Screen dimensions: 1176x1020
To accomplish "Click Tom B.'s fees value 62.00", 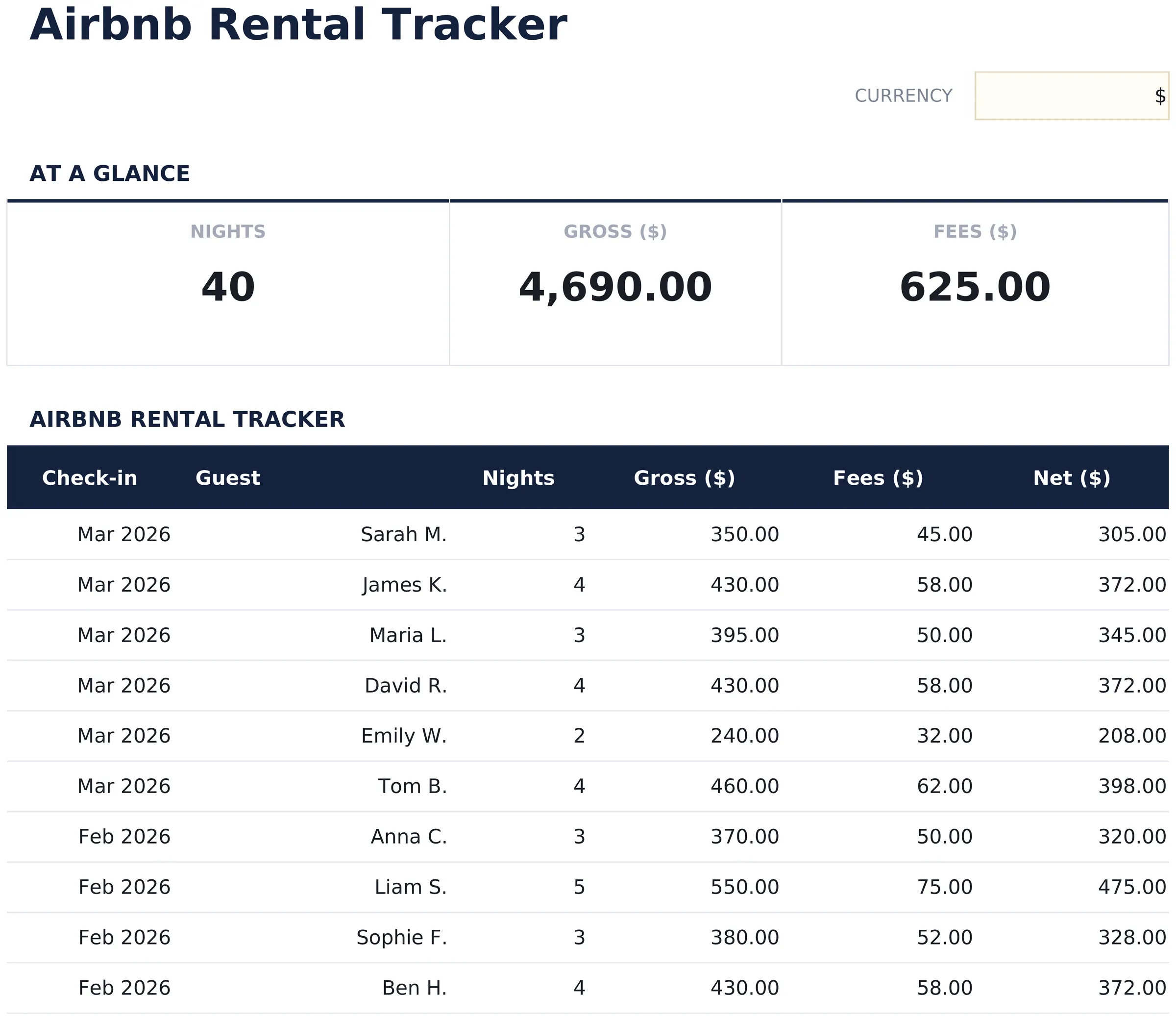I will [944, 787].
